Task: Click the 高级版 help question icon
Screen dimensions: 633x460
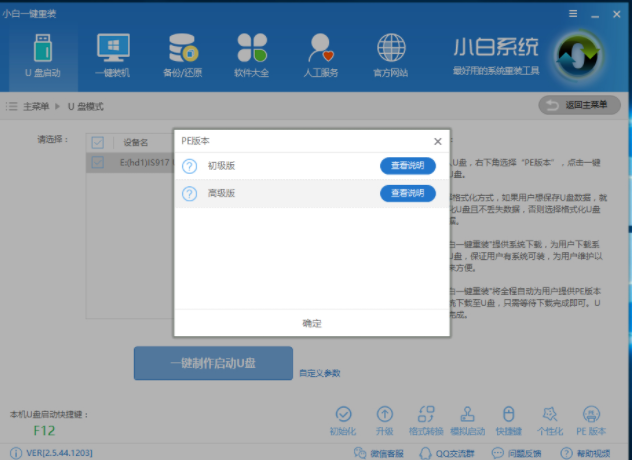Action: click(190, 194)
